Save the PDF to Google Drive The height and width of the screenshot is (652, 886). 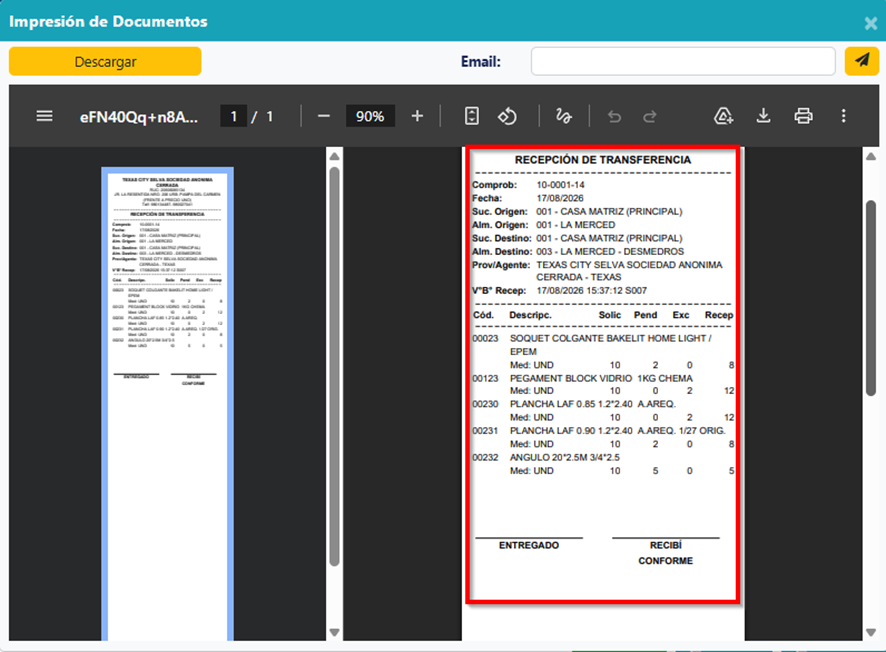coord(723,116)
